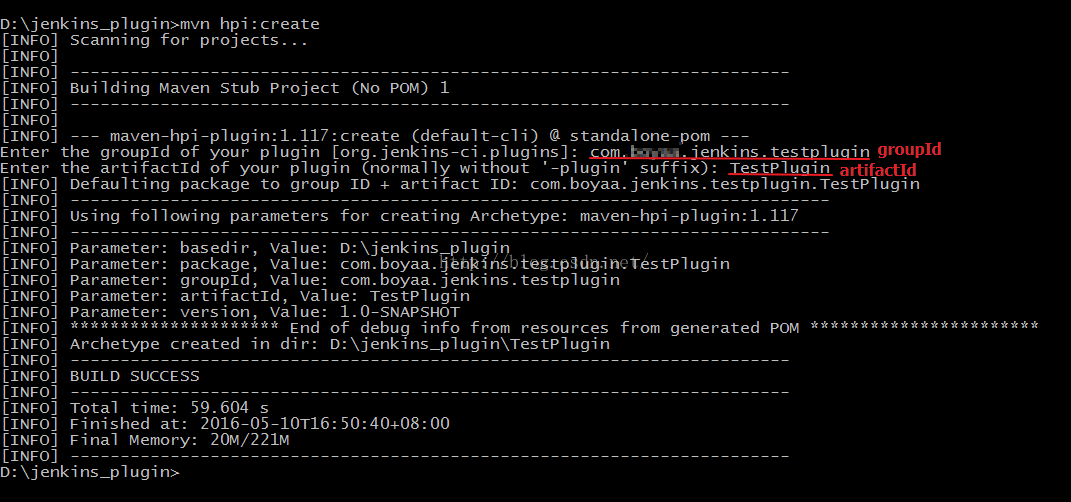Click the final D:\jenkins_plugin> prompt
The image size is (1071, 502).
pos(89,473)
